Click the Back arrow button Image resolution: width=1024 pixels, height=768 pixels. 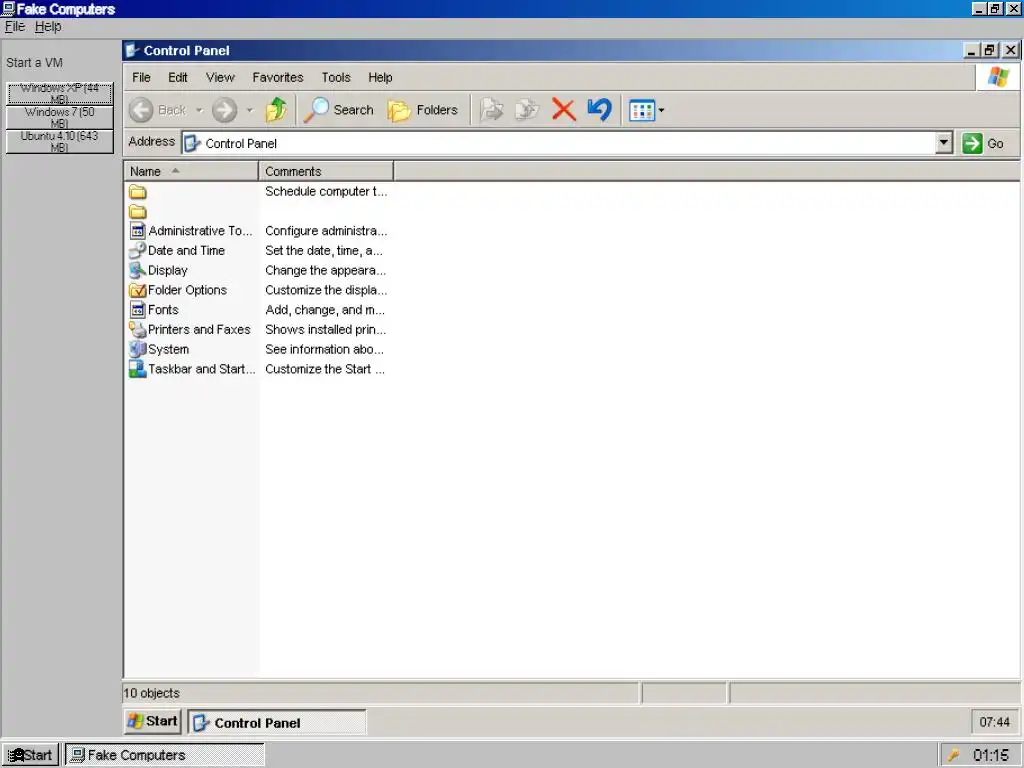point(157,110)
